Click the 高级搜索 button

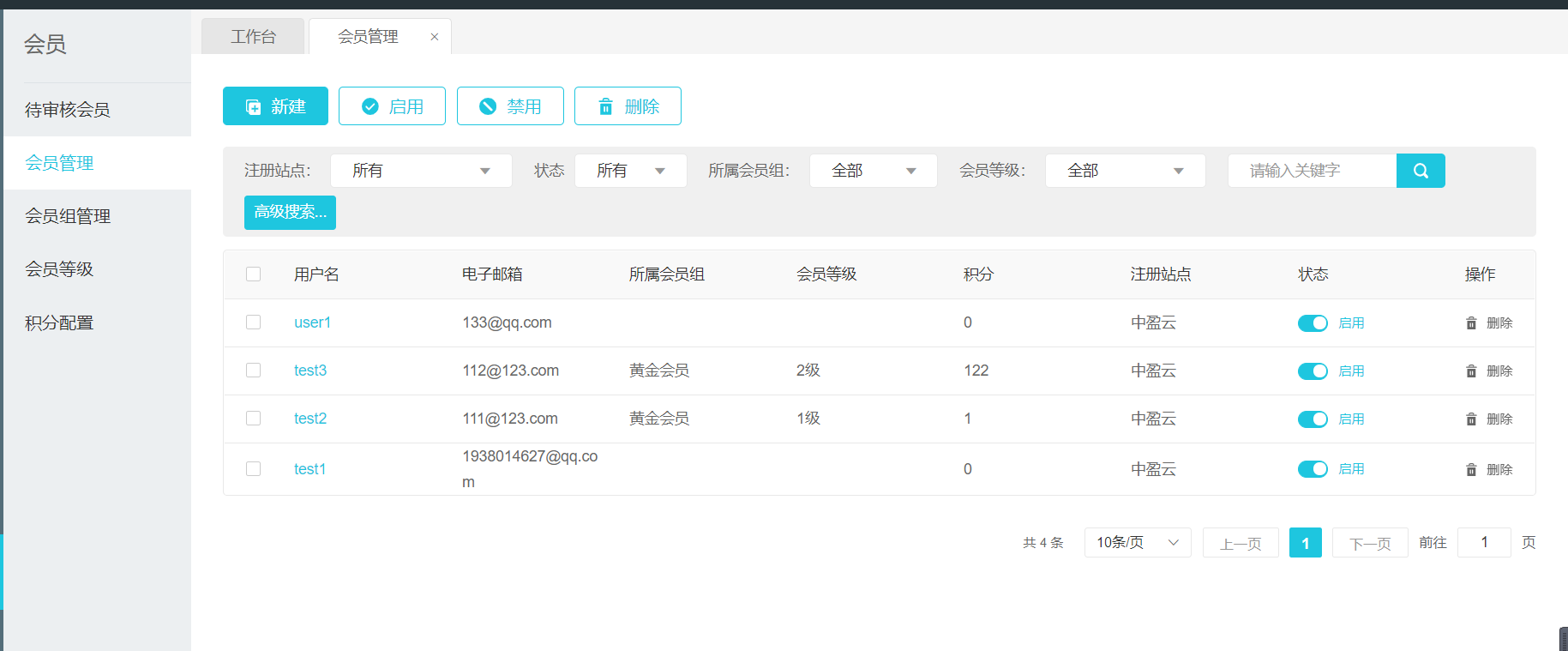click(290, 213)
